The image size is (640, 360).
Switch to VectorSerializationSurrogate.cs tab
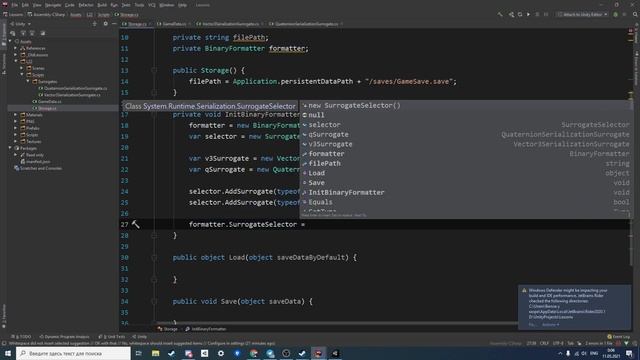230,24
